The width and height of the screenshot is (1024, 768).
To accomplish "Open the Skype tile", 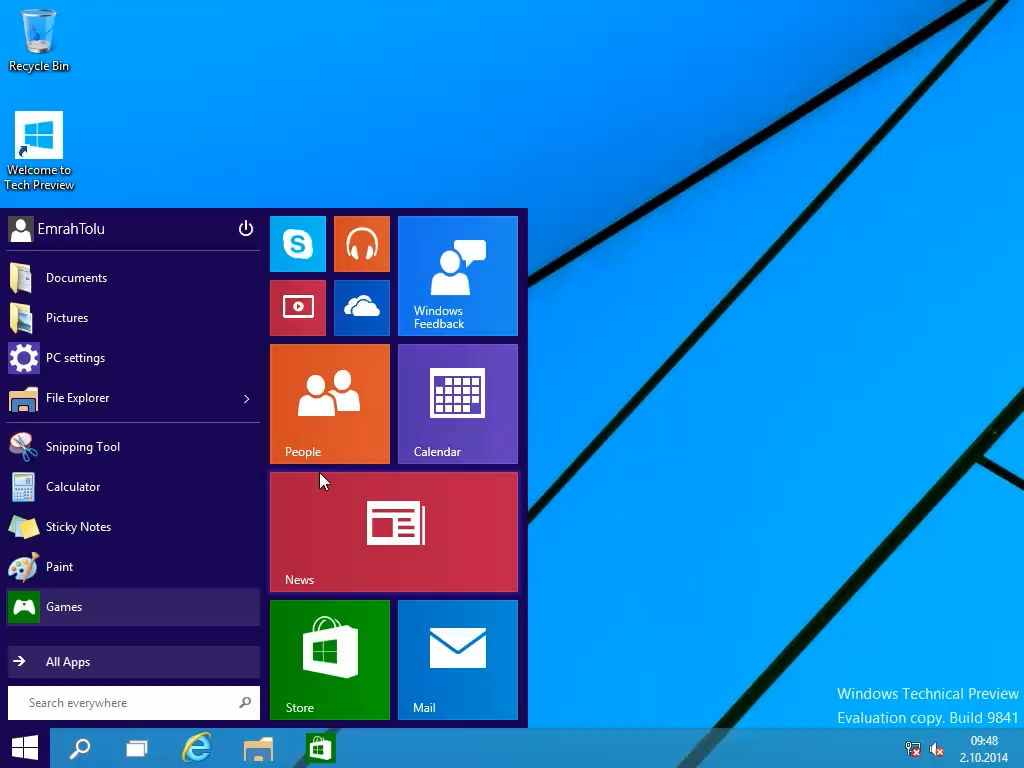I will tap(298, 244).
